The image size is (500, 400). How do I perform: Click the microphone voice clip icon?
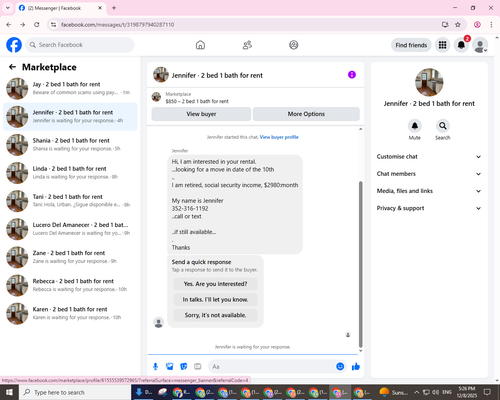click(x=155, y=367)
